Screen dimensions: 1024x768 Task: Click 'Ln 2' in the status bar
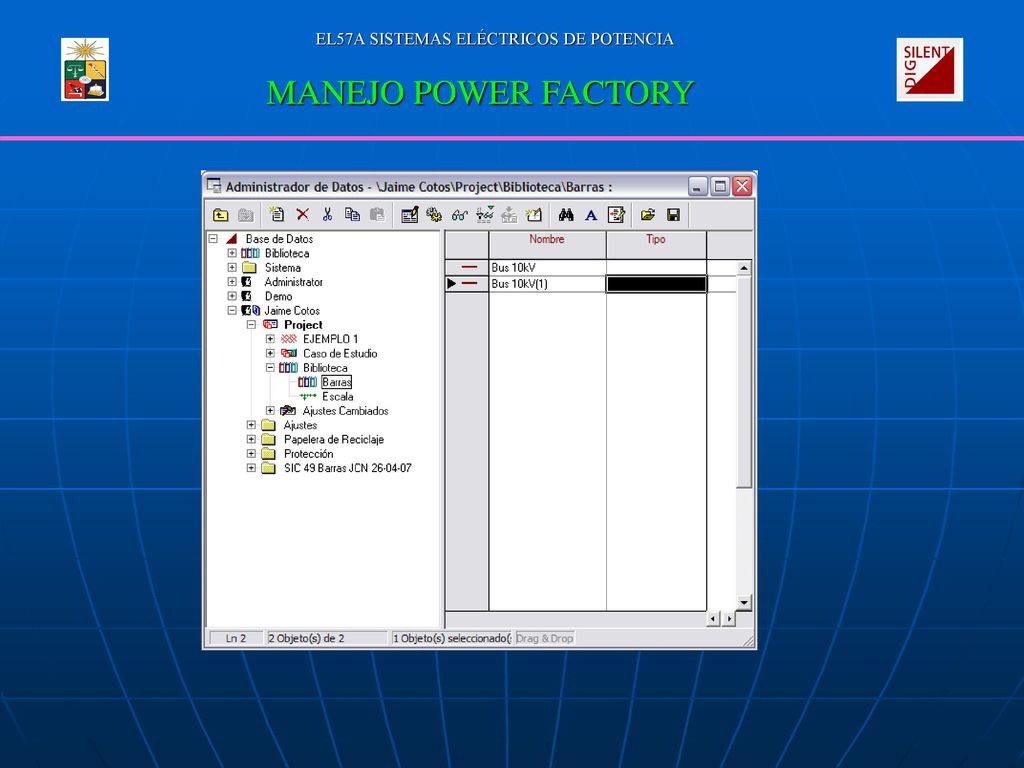(x=236, y=638)
